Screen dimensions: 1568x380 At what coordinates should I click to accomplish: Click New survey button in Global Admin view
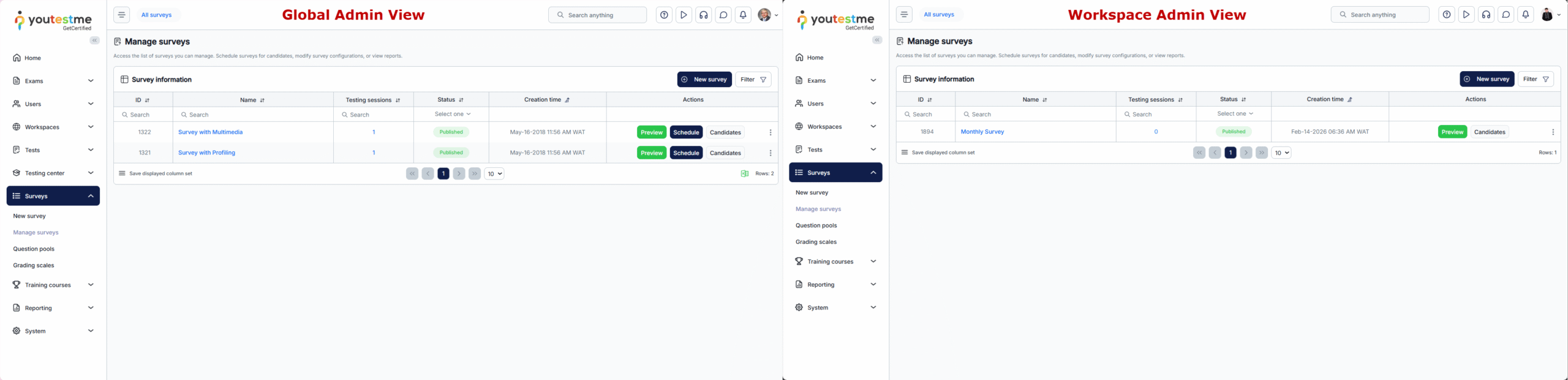[x=704, y=80]
